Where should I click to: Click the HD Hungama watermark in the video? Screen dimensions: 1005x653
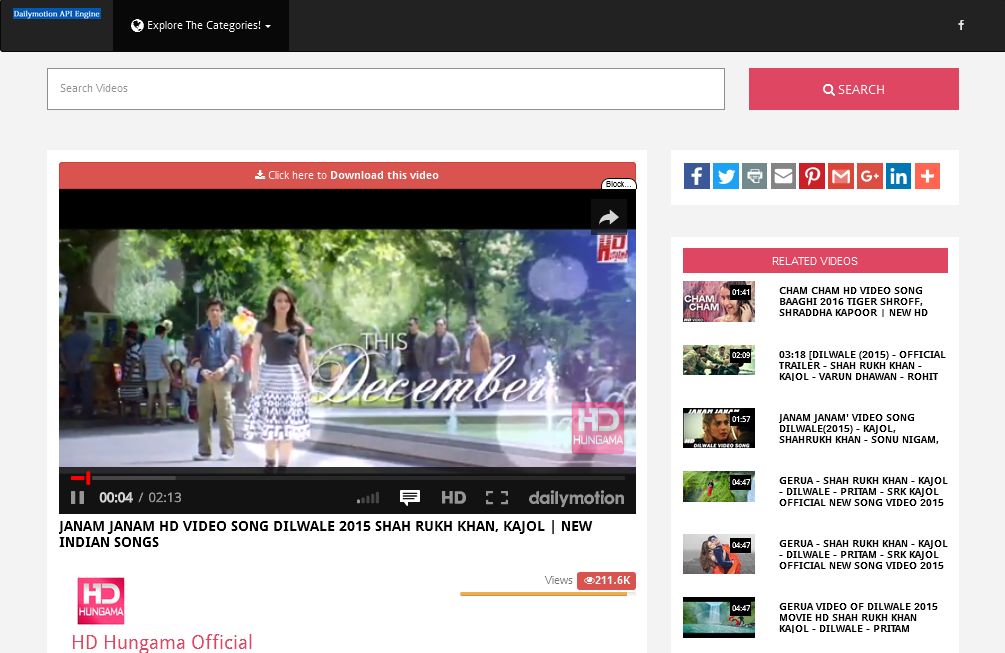[597, 427]
